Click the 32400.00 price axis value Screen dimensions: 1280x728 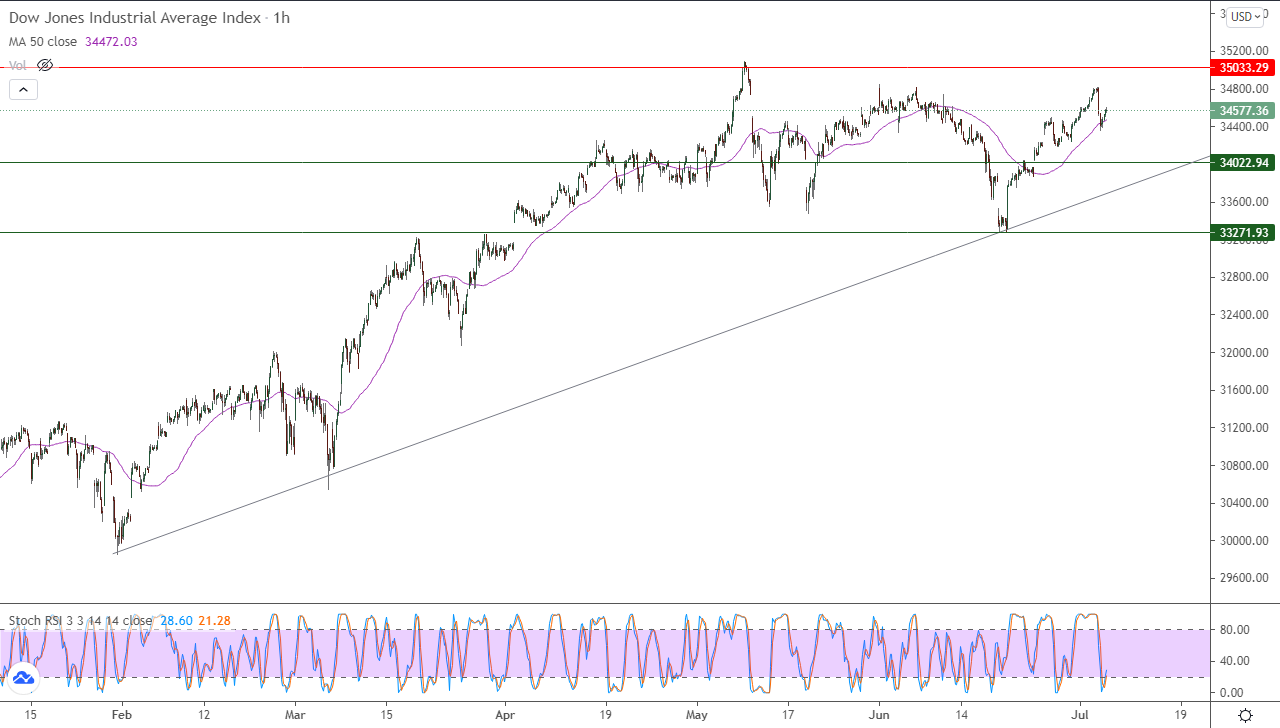[1244, 315]
